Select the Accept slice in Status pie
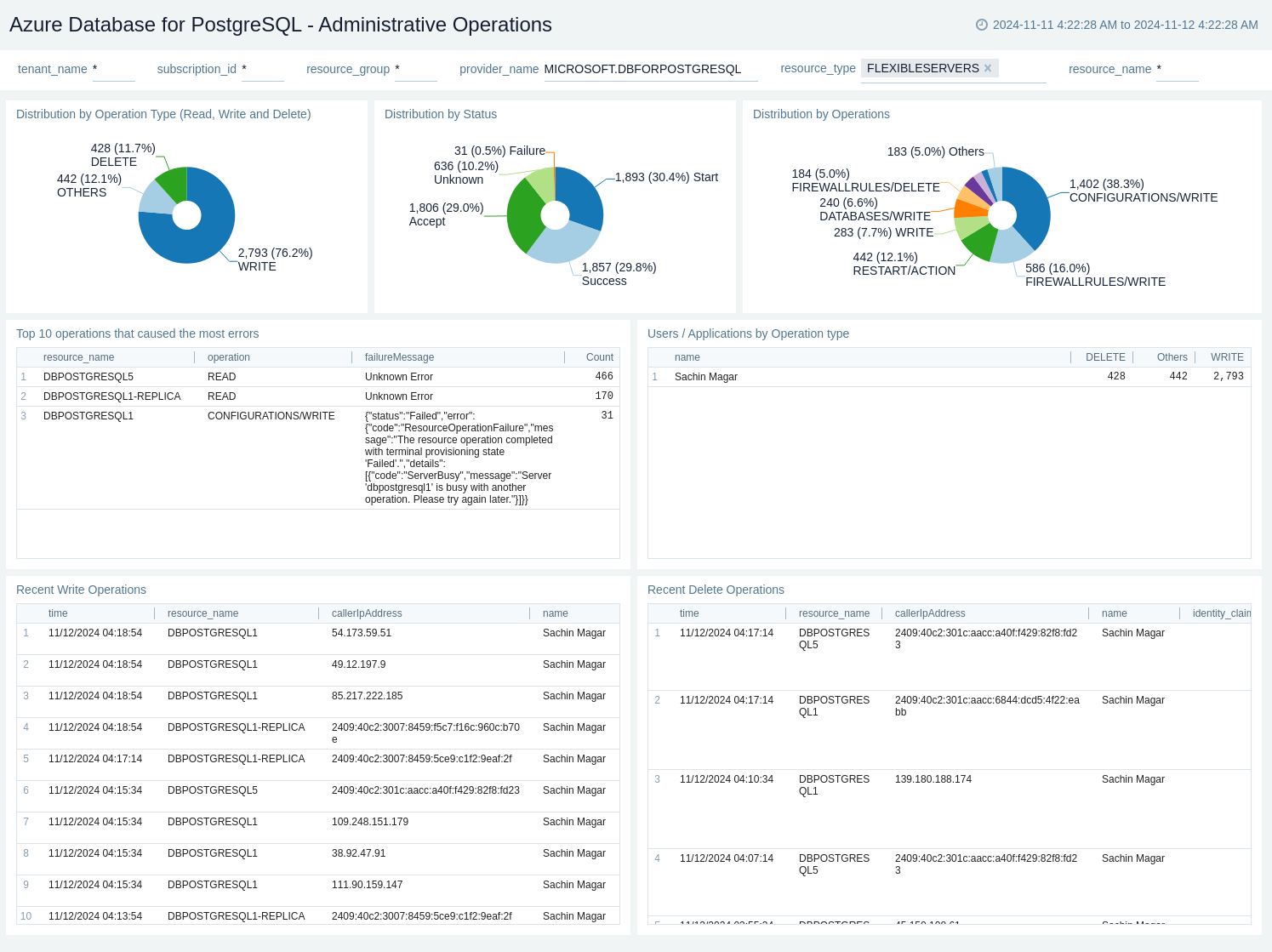This screenshot has height=952, width=1272. coord(523,217)
